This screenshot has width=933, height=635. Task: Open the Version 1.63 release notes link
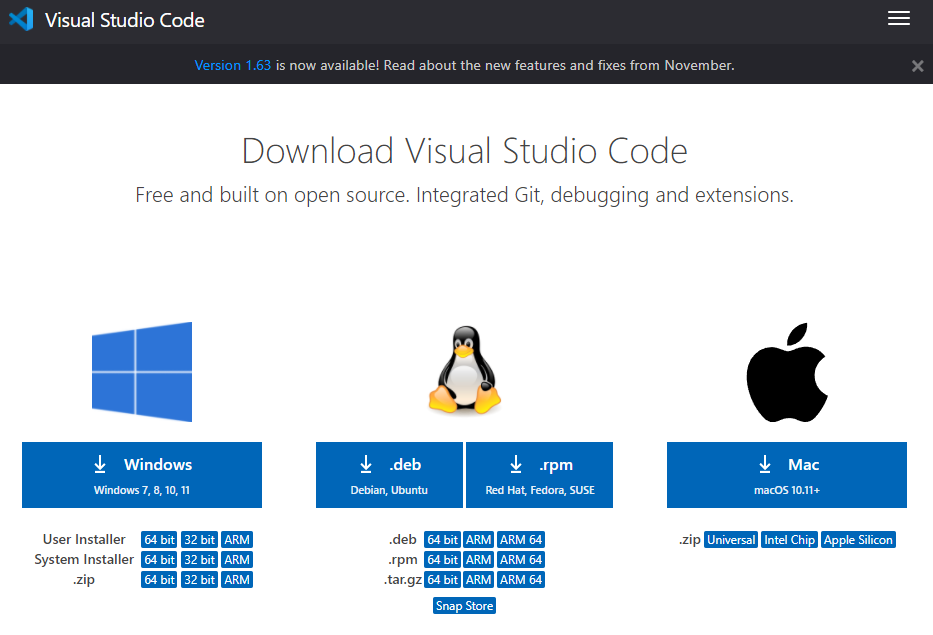point(233,65)
